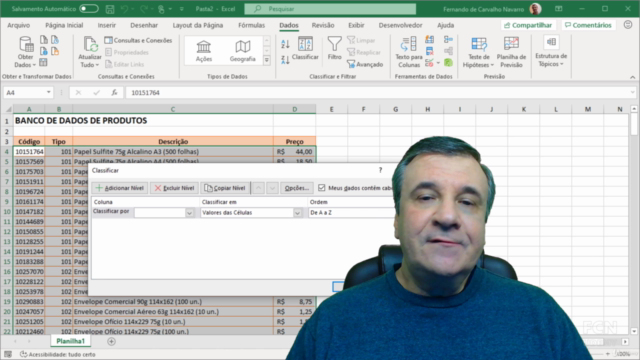Click the Acessibilidade: tudo certo status

(x=58, y=354)
